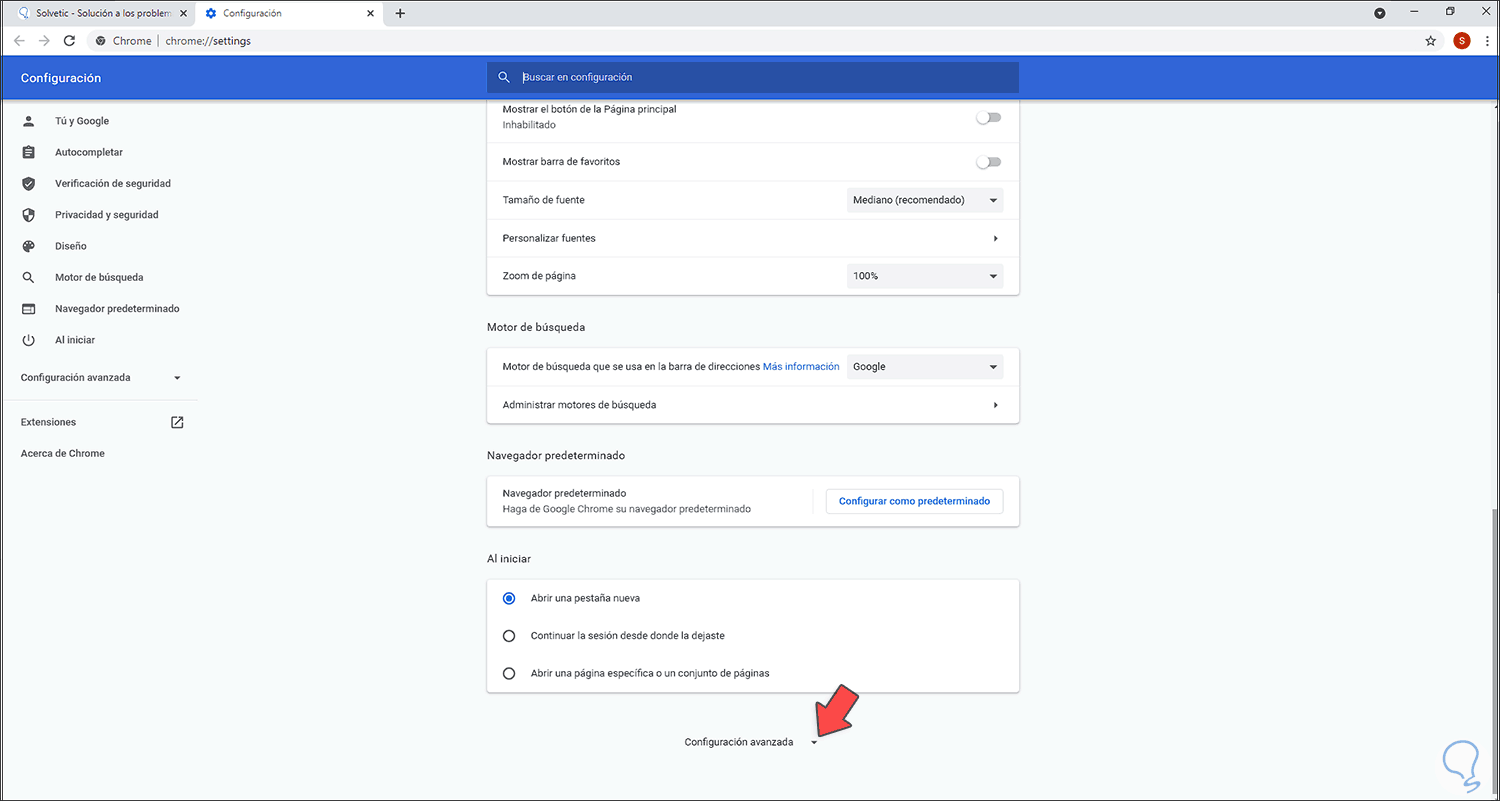This screenshot has width=1500, height=801.
Task: Select Abrir una página específica radio option
Action: click(x=509, y=673)
